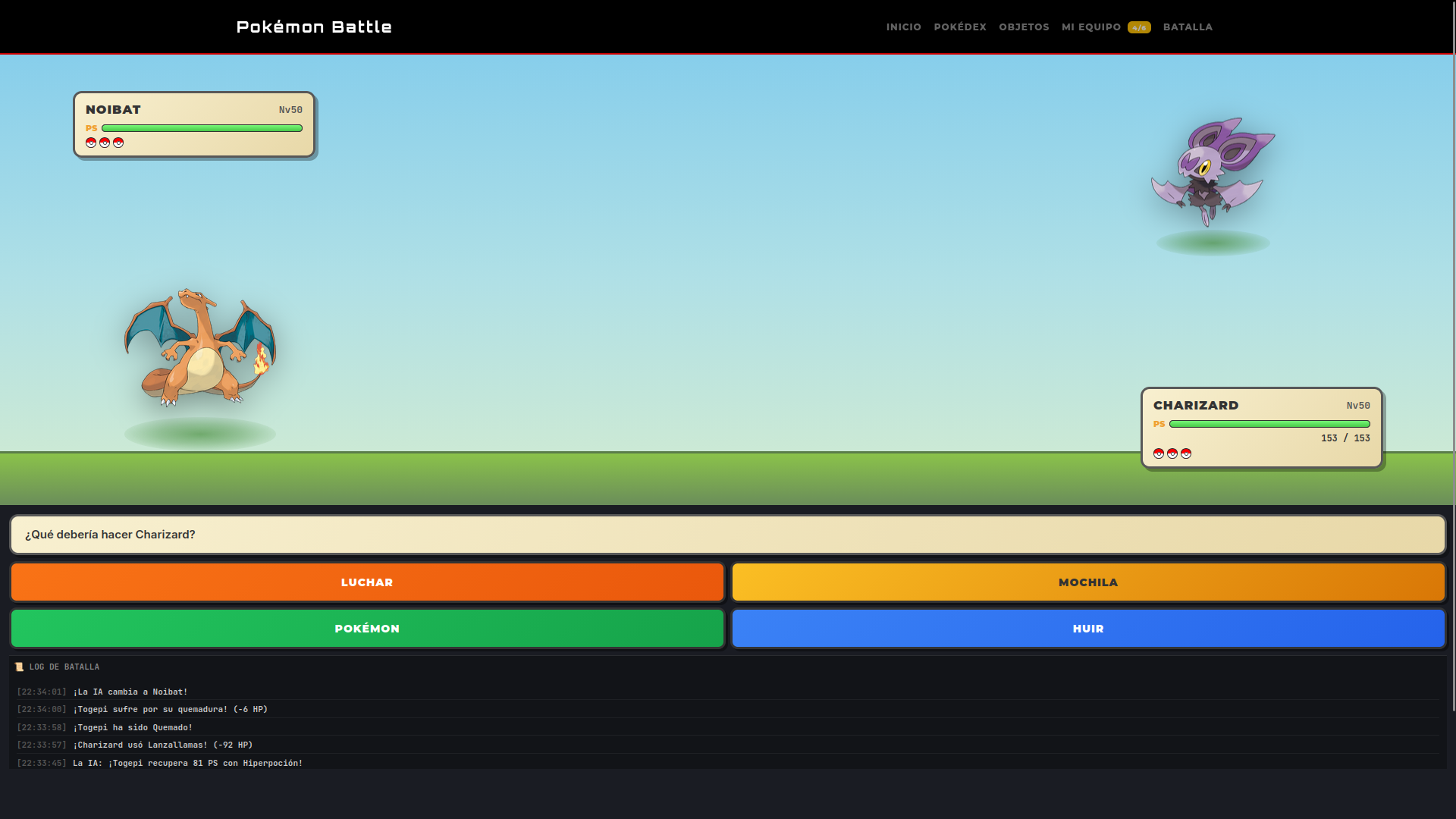Open MI EQUIPO in navigation
The height and width of the screenshot is (819, 1456).
coord(1091,27)
